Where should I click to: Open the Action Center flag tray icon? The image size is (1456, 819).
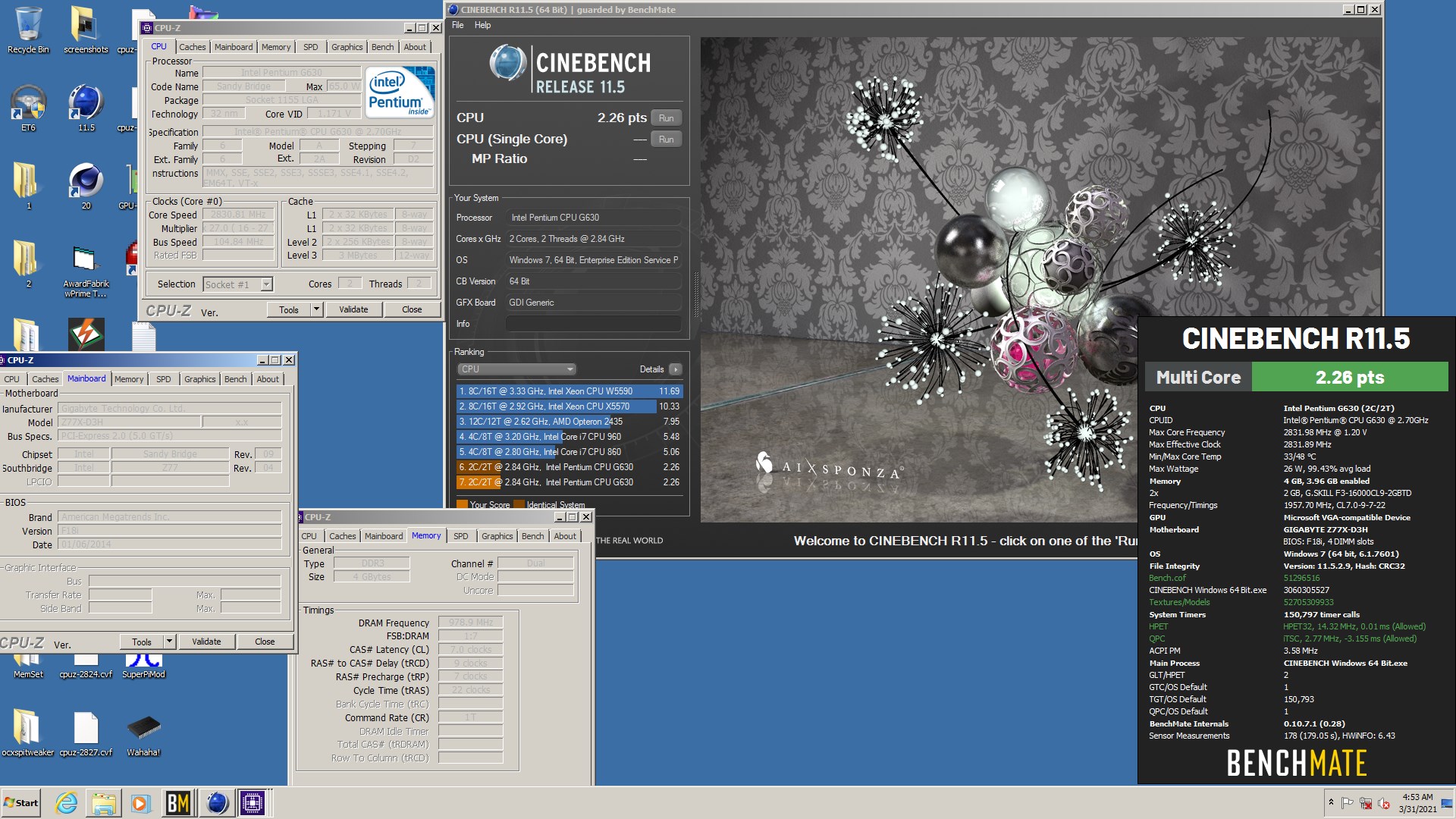(1347, 803)
